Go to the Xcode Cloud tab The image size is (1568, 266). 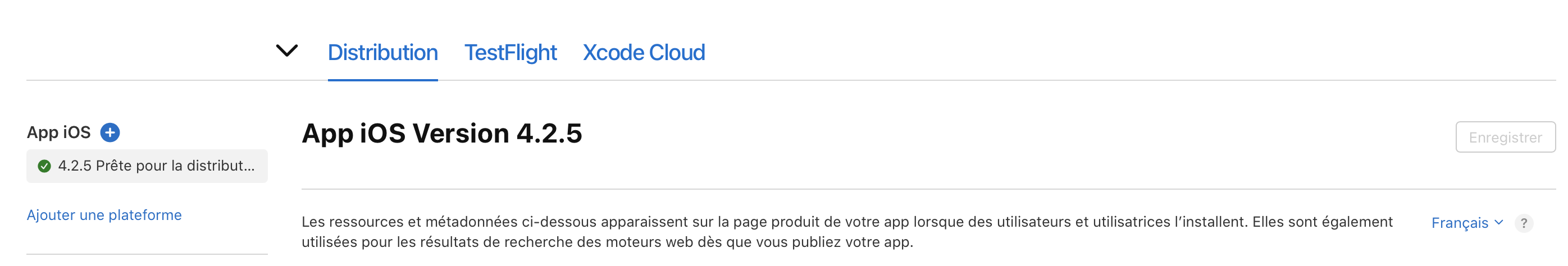coord(644,53)
